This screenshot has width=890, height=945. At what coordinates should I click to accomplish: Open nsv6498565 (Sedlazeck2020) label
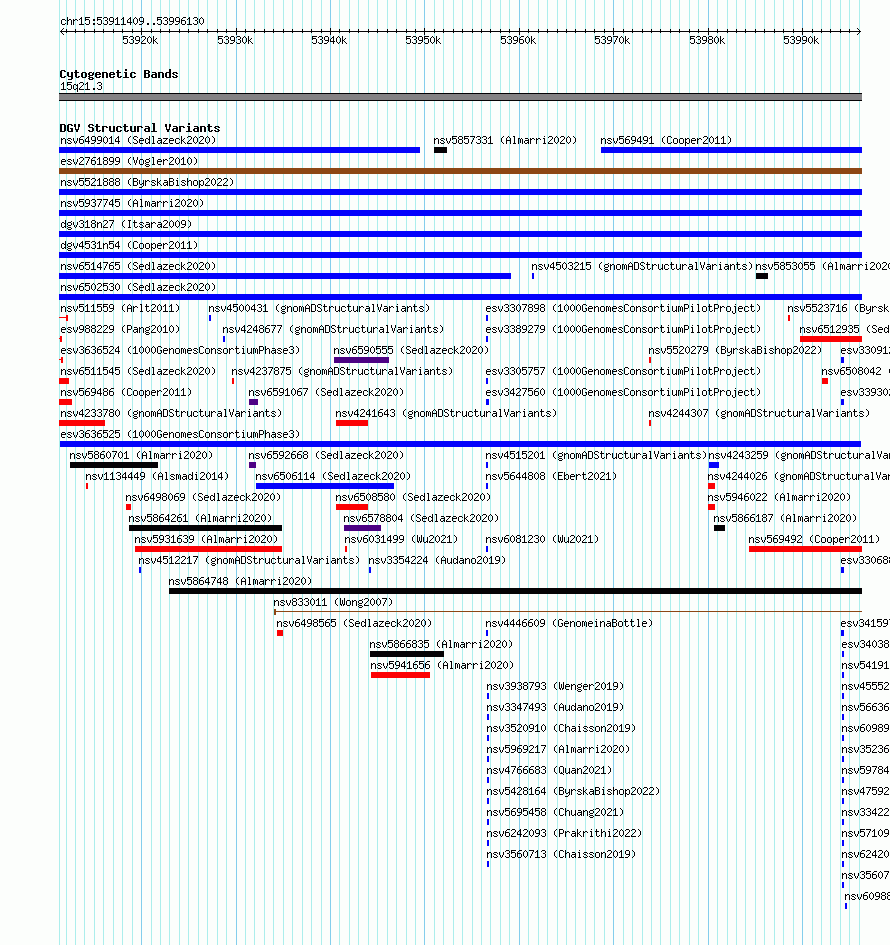pyautogui.click(x=354, y=624)
